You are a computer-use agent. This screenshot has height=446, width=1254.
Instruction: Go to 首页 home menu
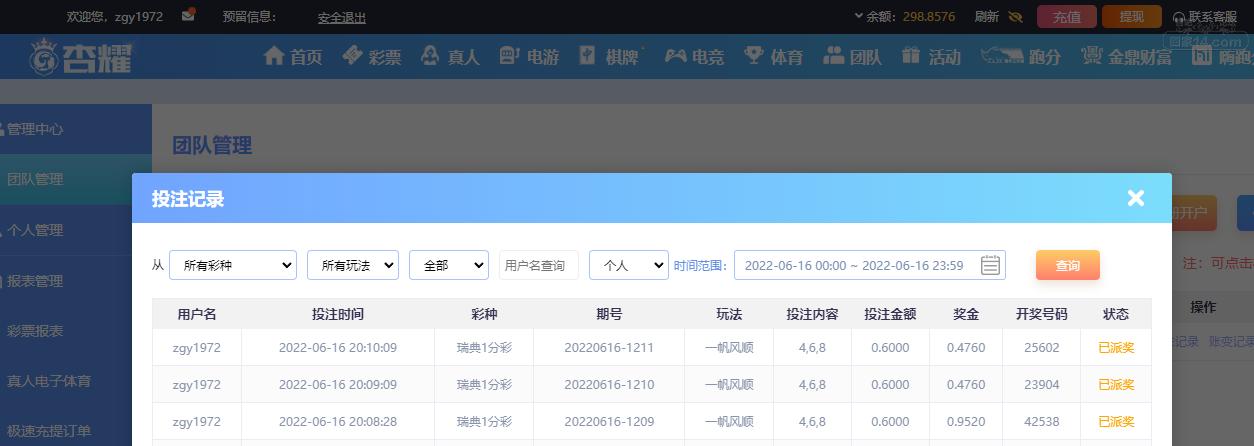click(x=292, y=57)
